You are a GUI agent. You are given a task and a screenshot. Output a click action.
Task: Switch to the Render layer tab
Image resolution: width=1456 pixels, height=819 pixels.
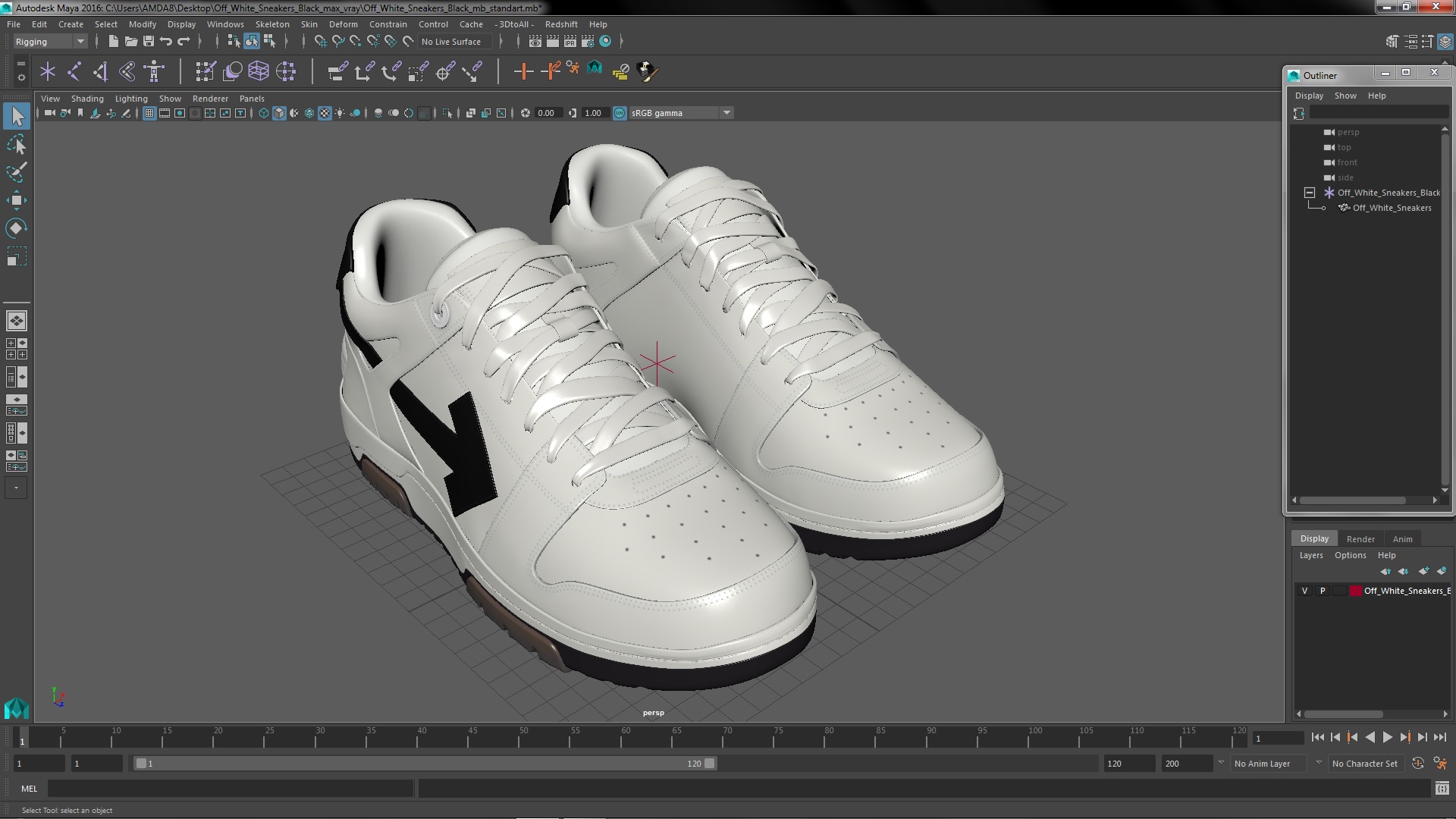pyautogui.click(x=1360, y=539)
